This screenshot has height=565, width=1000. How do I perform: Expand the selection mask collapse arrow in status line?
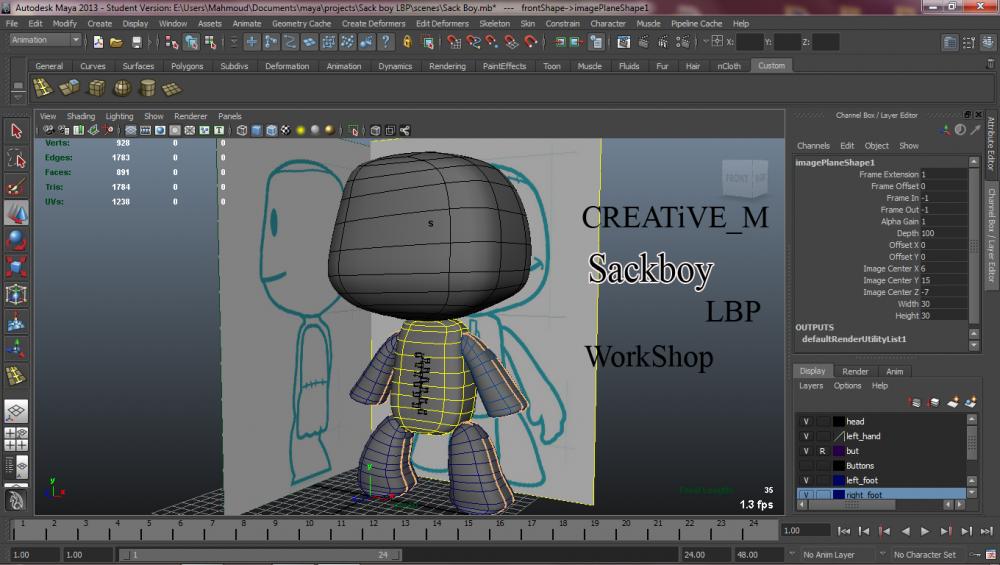click(233, 42)
